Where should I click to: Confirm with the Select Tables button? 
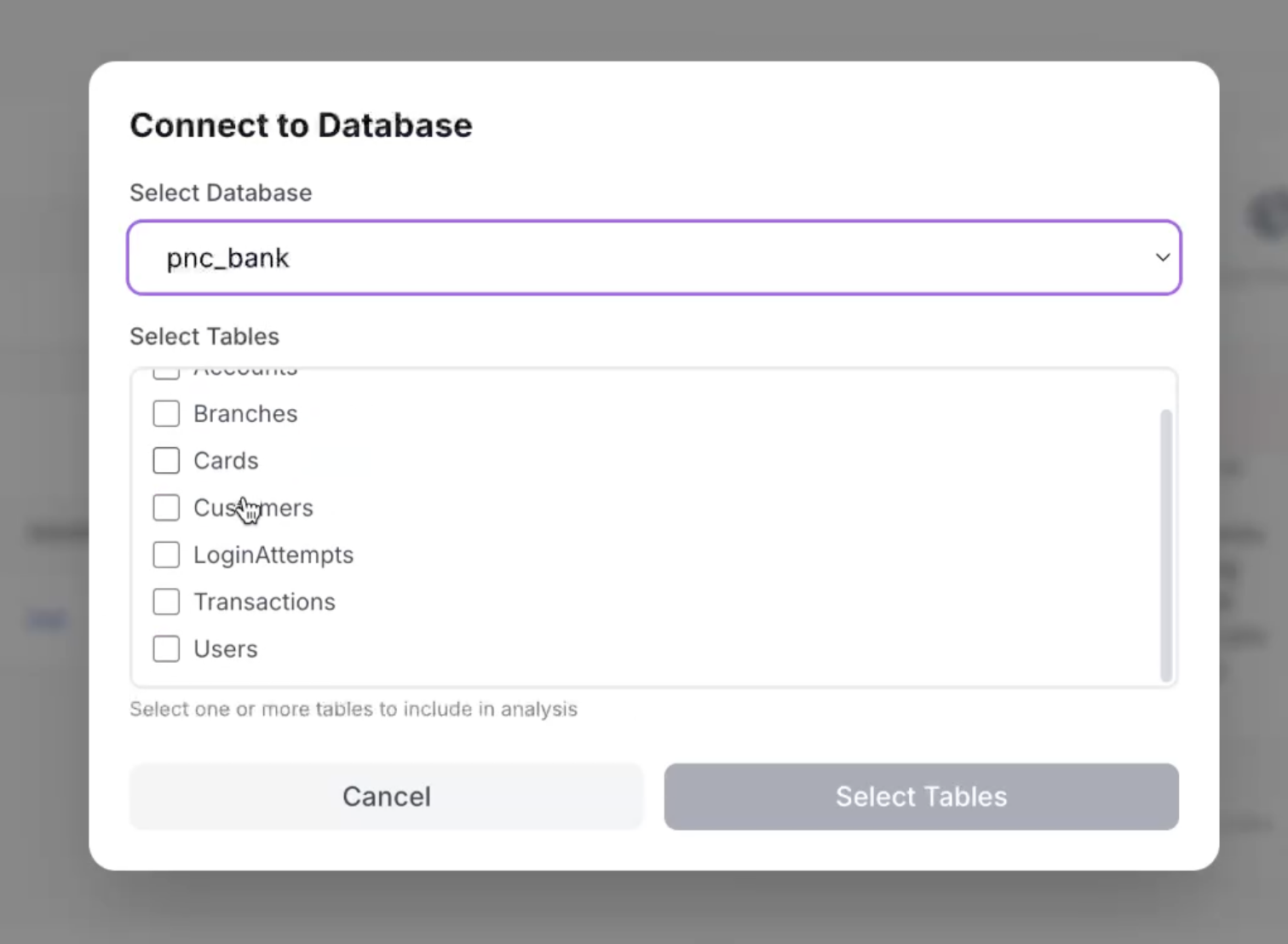coord(921,797)
